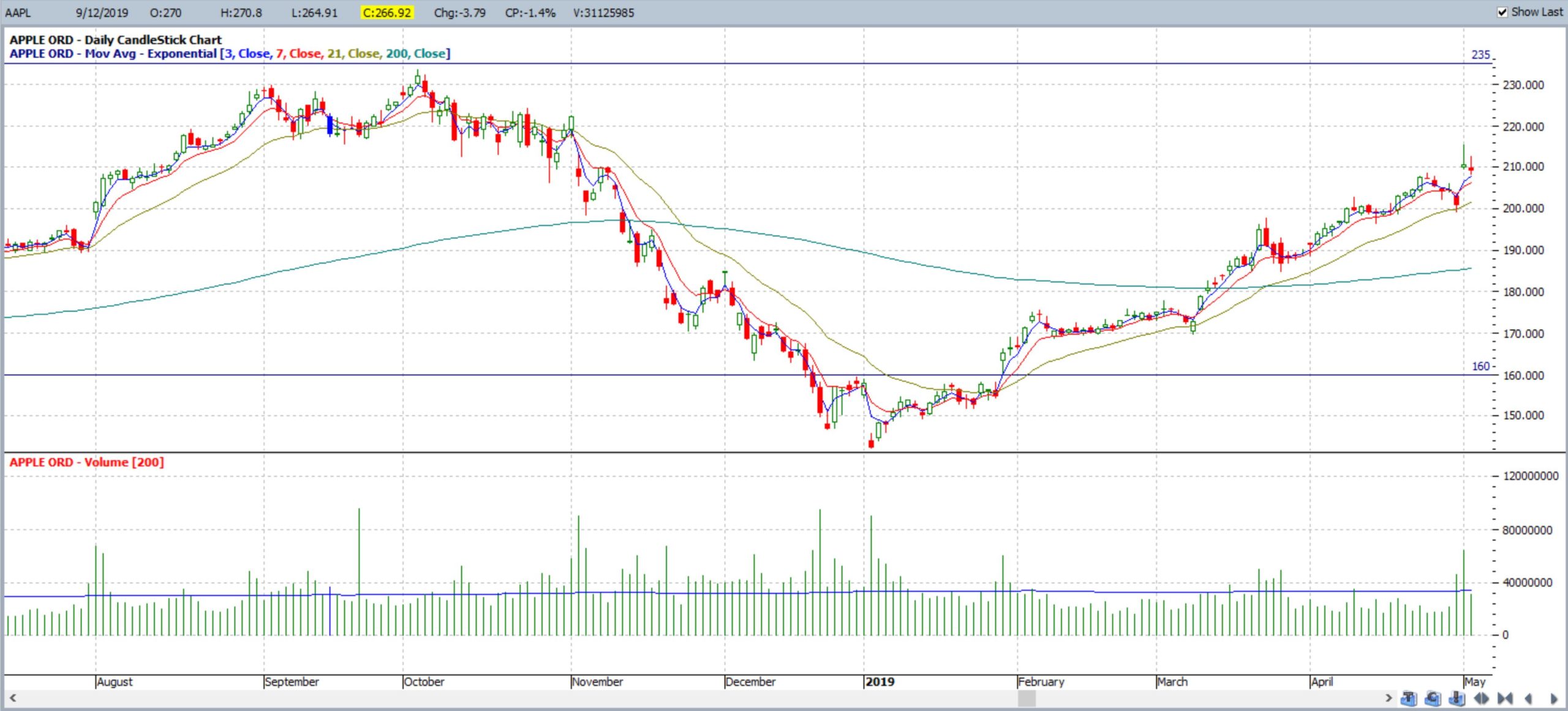Image resolution: width=1568 pixels, height=711 pixels.
Task: Click the 200.000 price axis label
Action: tap(1523, 208)
